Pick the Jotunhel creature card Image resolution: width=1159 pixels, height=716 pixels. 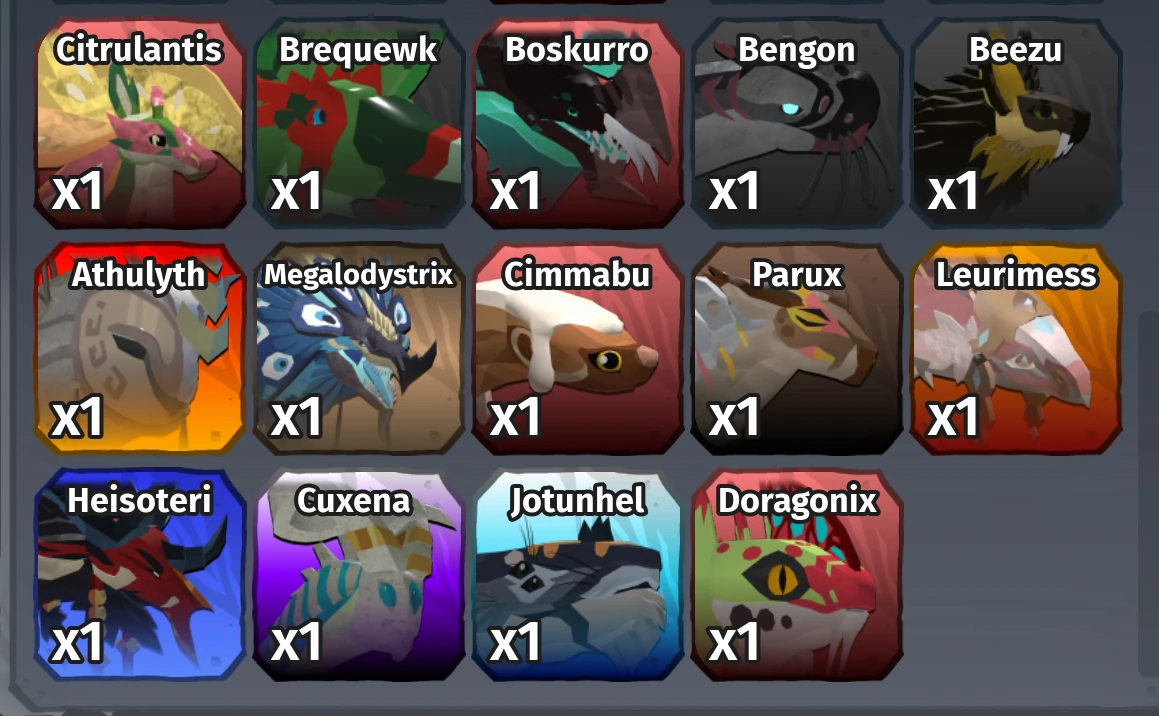click(577, 574)
